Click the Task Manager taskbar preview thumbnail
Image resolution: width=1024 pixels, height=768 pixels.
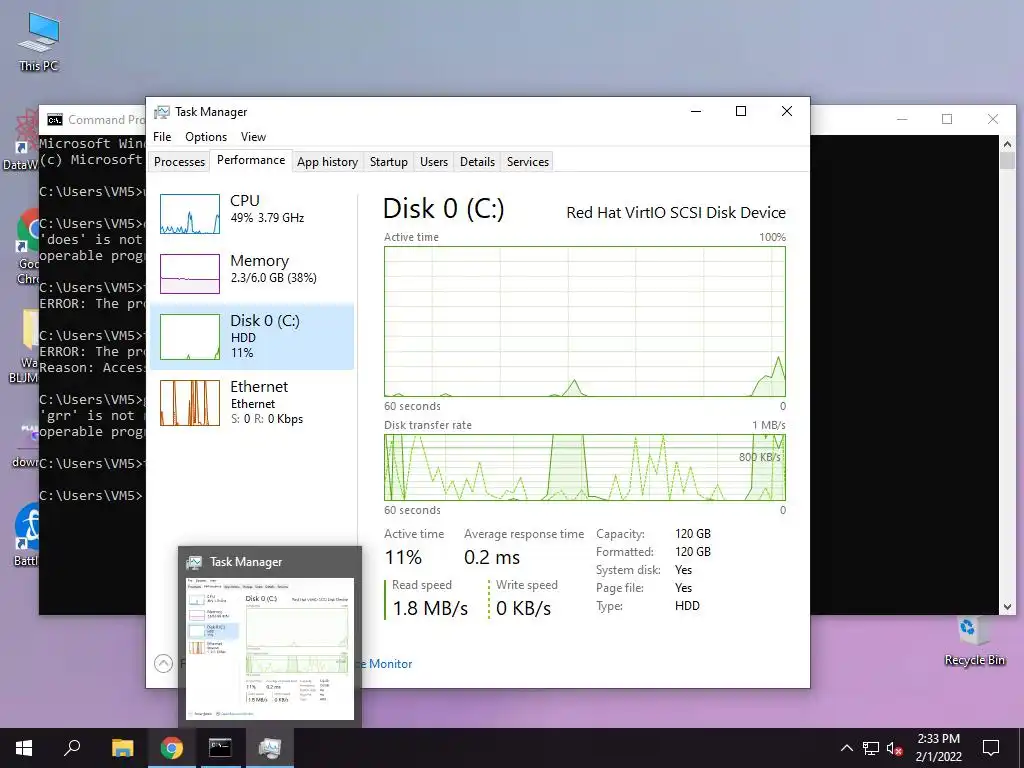[x=270, y=647]
